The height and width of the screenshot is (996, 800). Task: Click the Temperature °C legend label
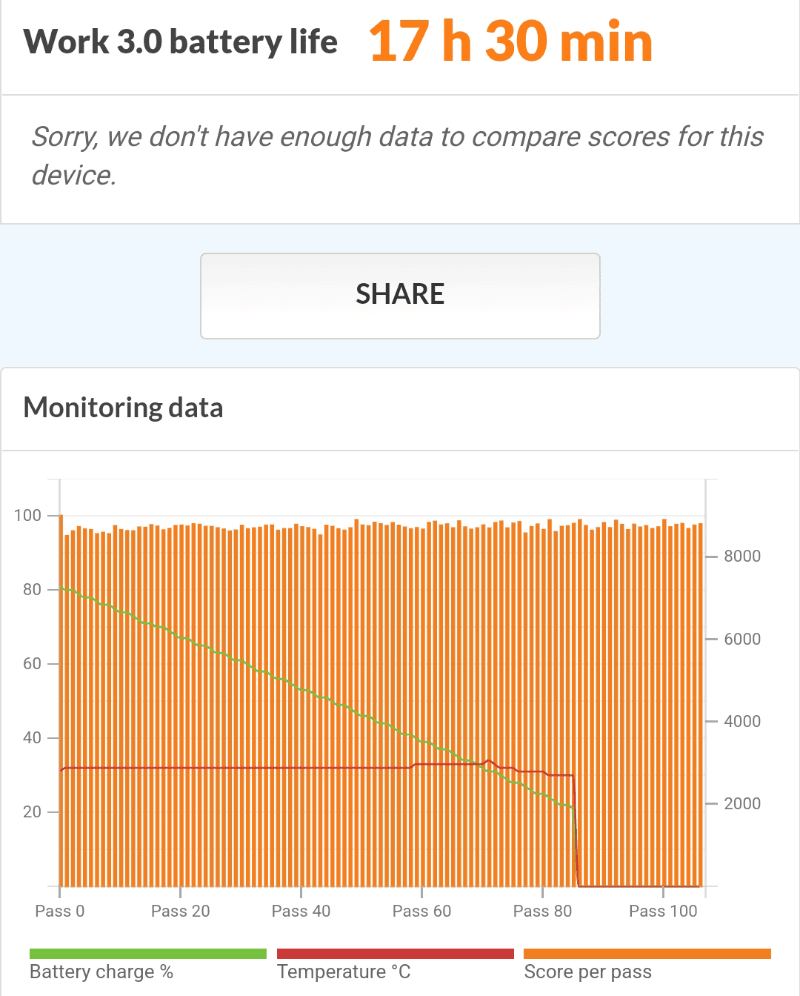(344, 972)
